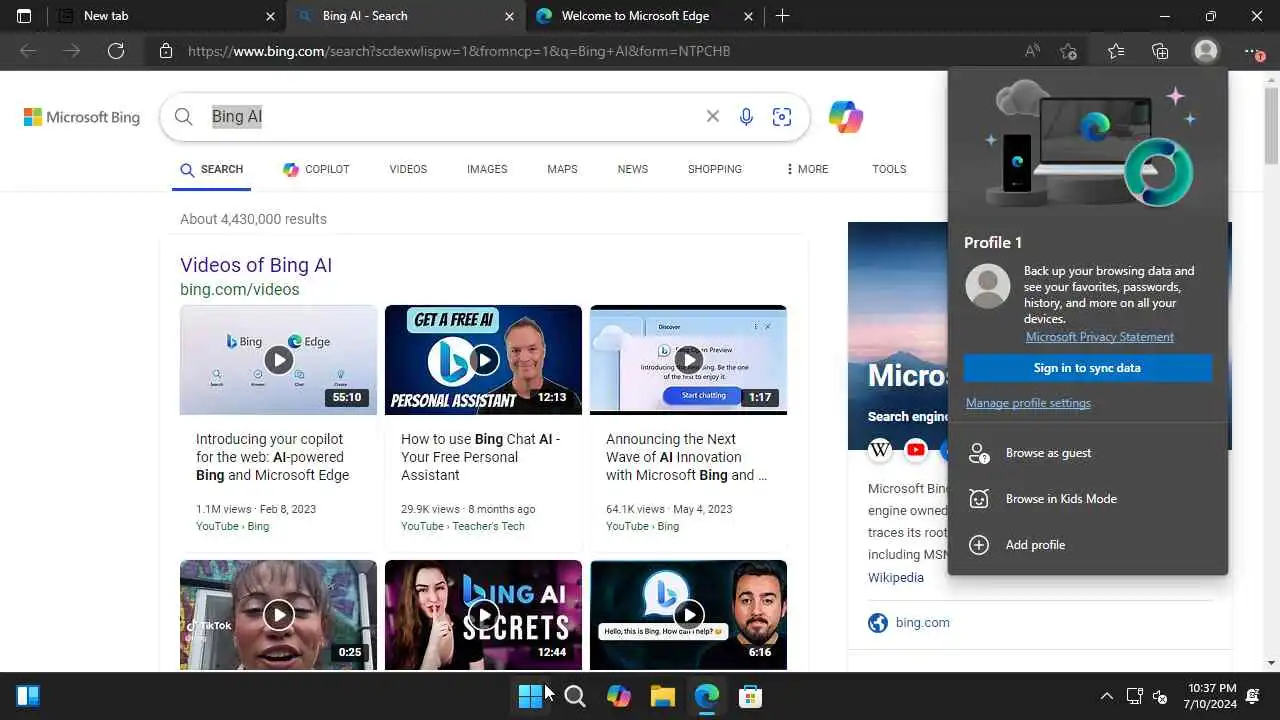
Task: Launch Copilot from the taskbar
Action: 619,696
